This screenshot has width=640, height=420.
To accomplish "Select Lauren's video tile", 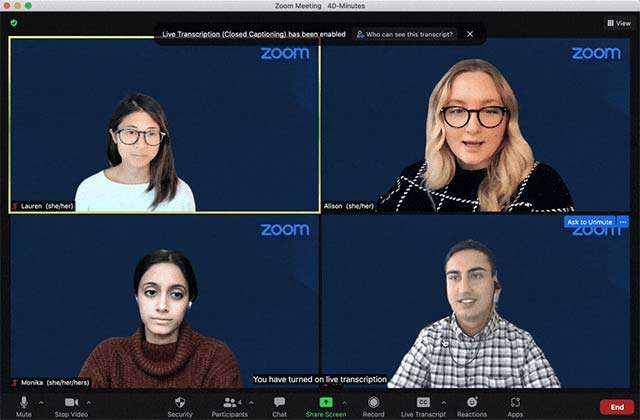I will [164, 125].
